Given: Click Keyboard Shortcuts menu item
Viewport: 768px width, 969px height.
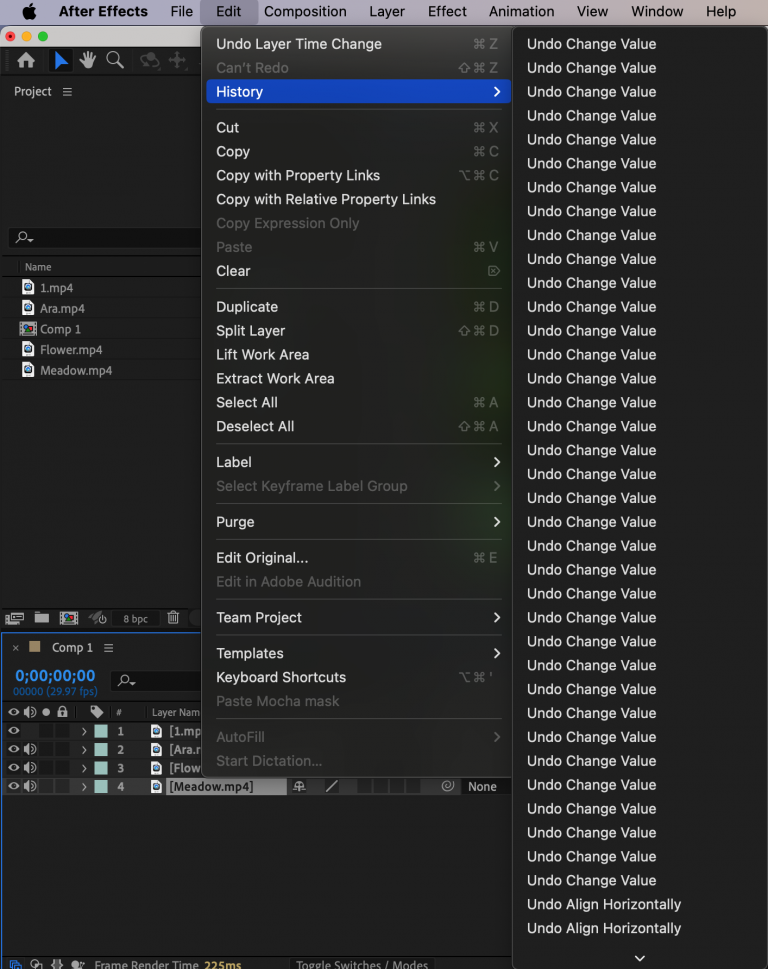Looking at the screenshot, I should coord(280,677).
